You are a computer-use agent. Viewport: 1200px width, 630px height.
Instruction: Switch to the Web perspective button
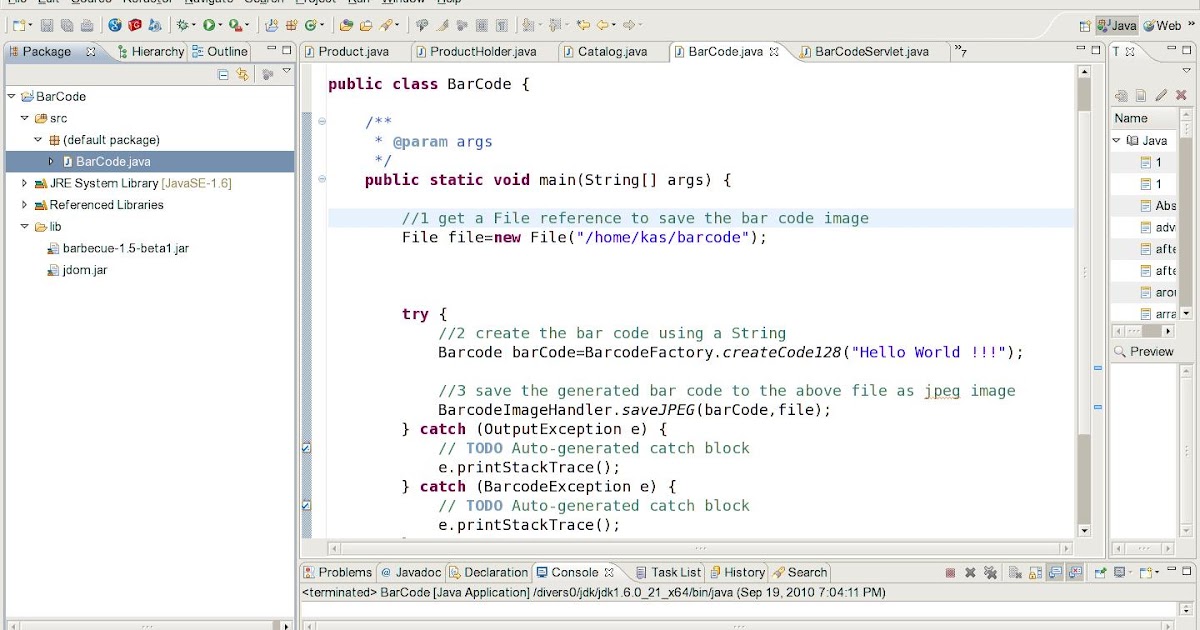pos(1163,25)
